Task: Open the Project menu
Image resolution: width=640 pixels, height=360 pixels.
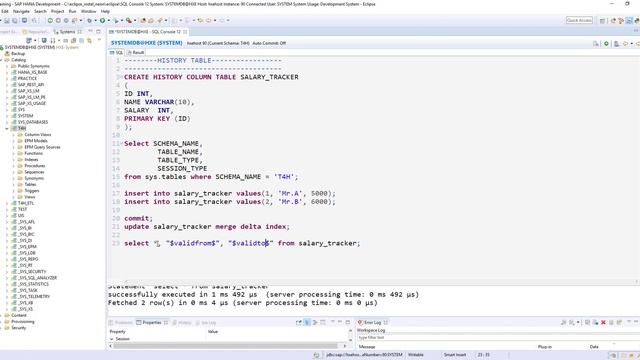Action: coord(58,11)
